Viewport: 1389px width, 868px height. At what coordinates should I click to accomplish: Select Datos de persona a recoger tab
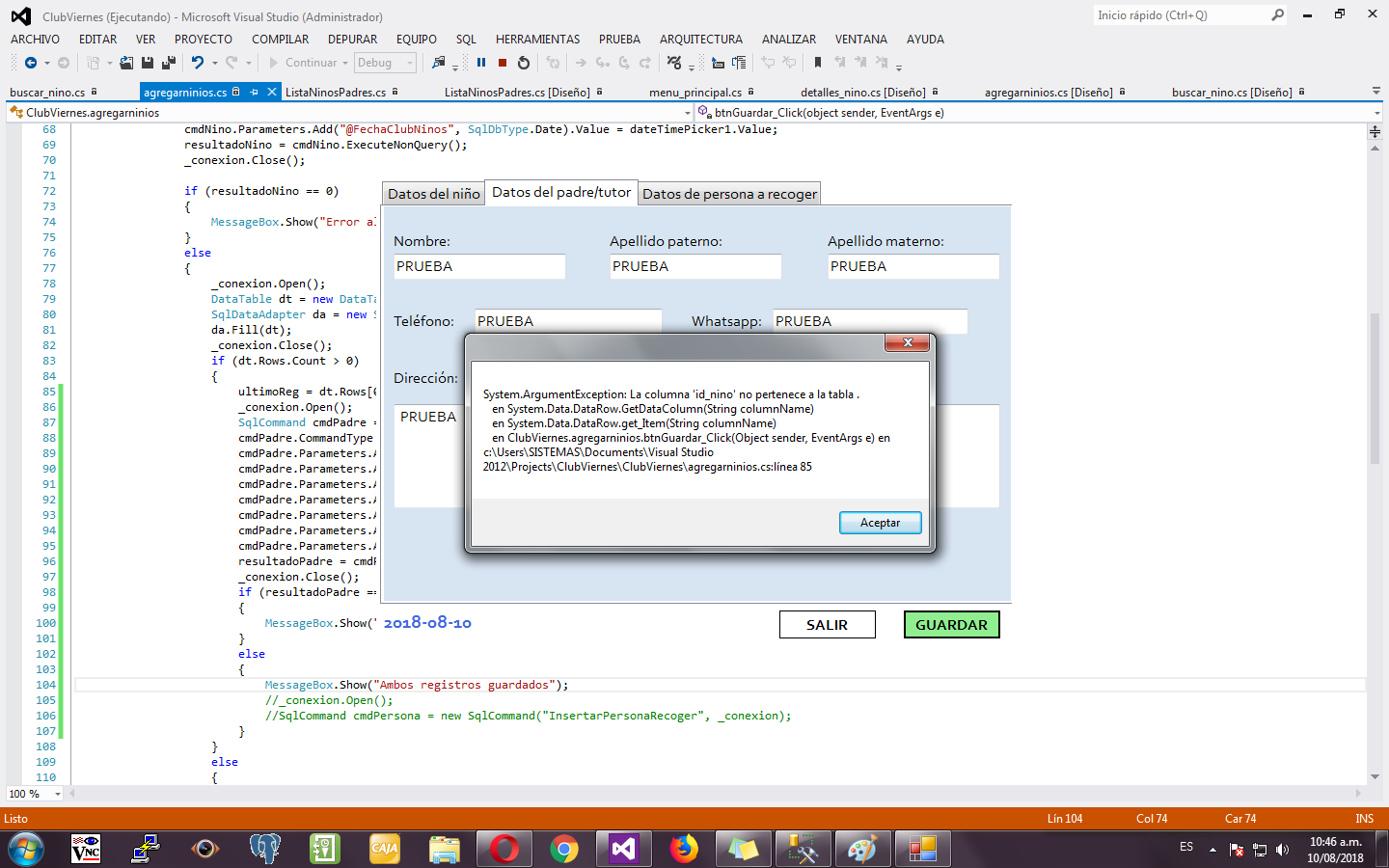coord(729,194)
